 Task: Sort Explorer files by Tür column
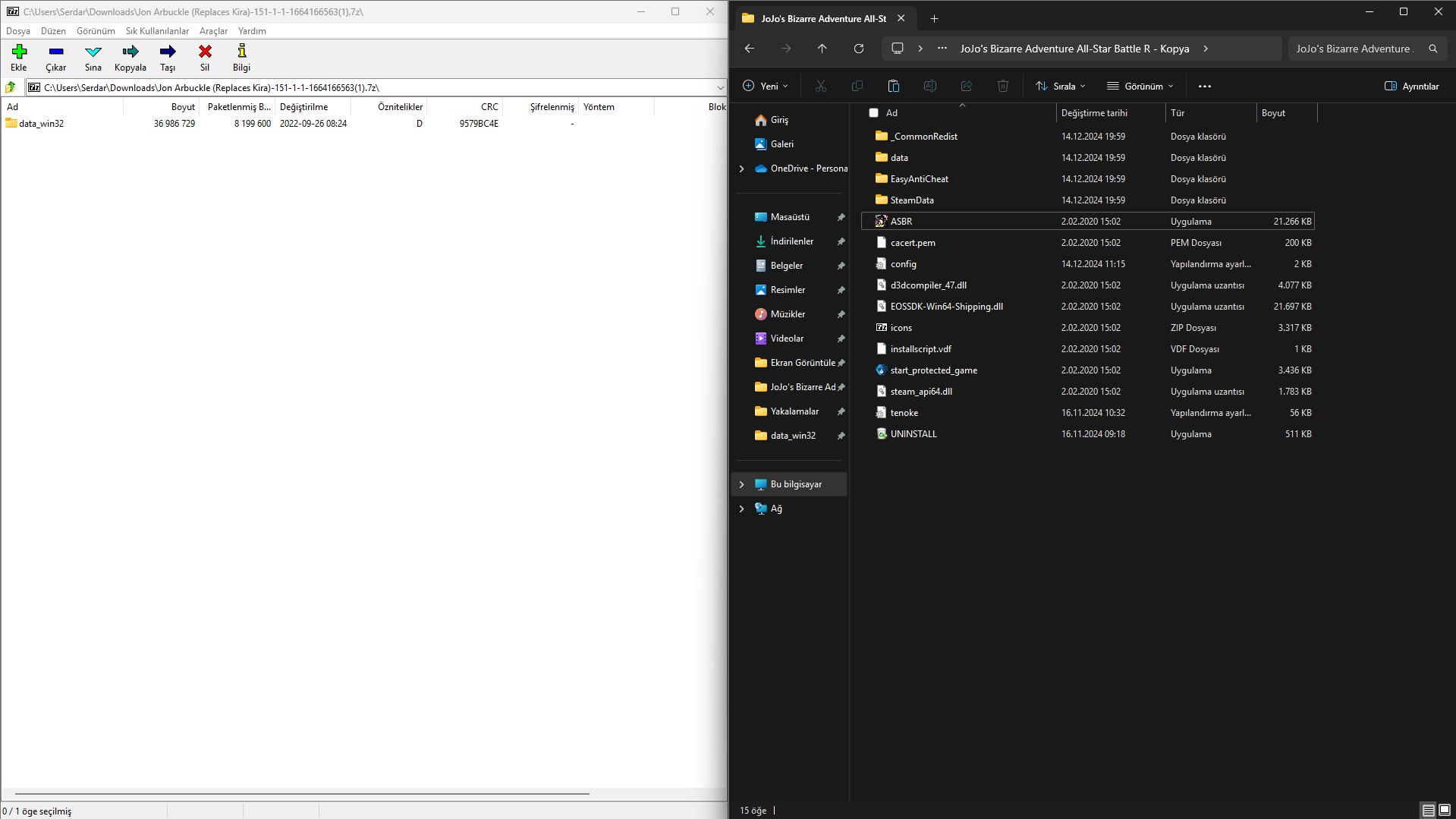click(1211, 113)
